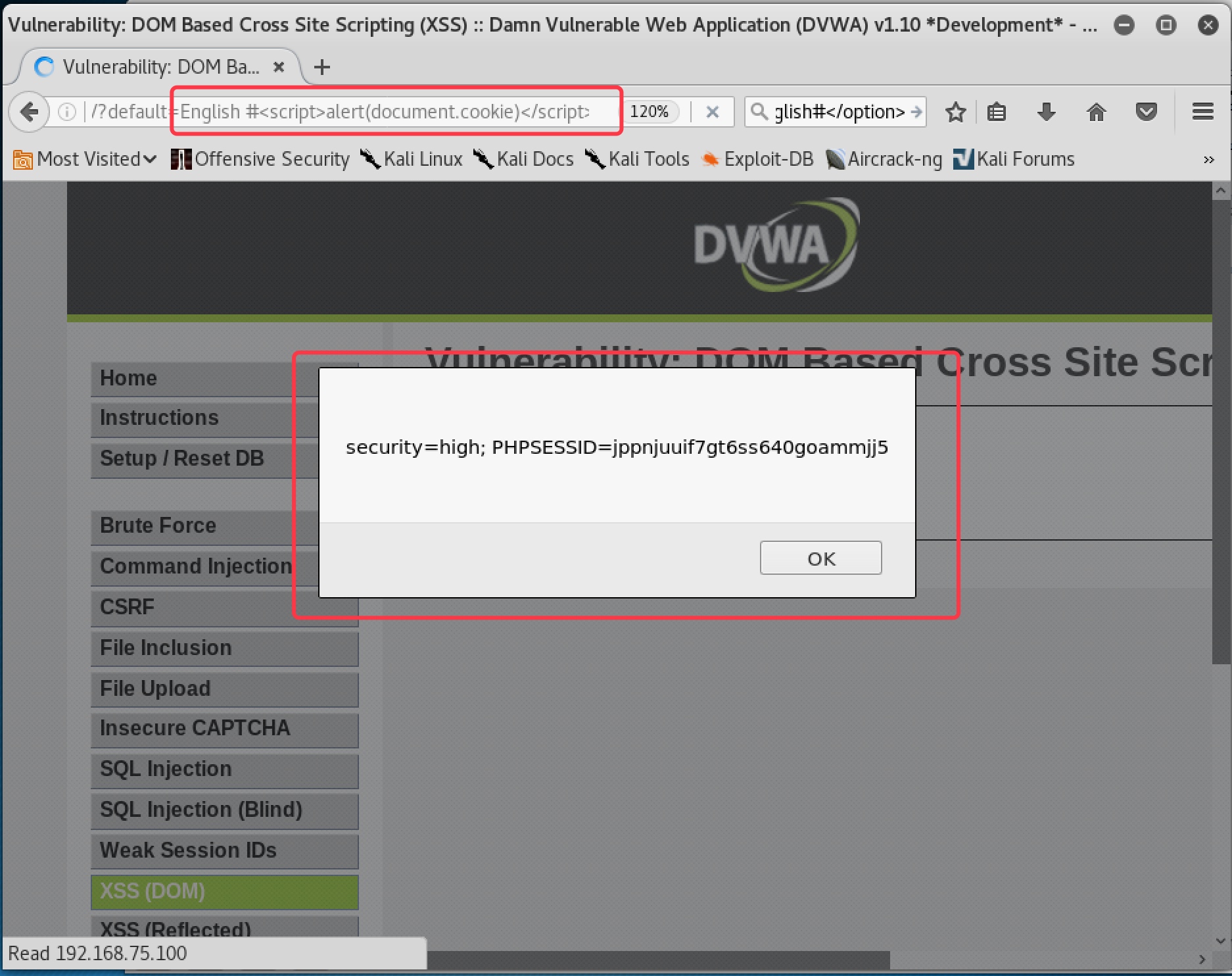Click the search box containing glish#</option>
Screen dimensions: 1232x976
[836, 112]
